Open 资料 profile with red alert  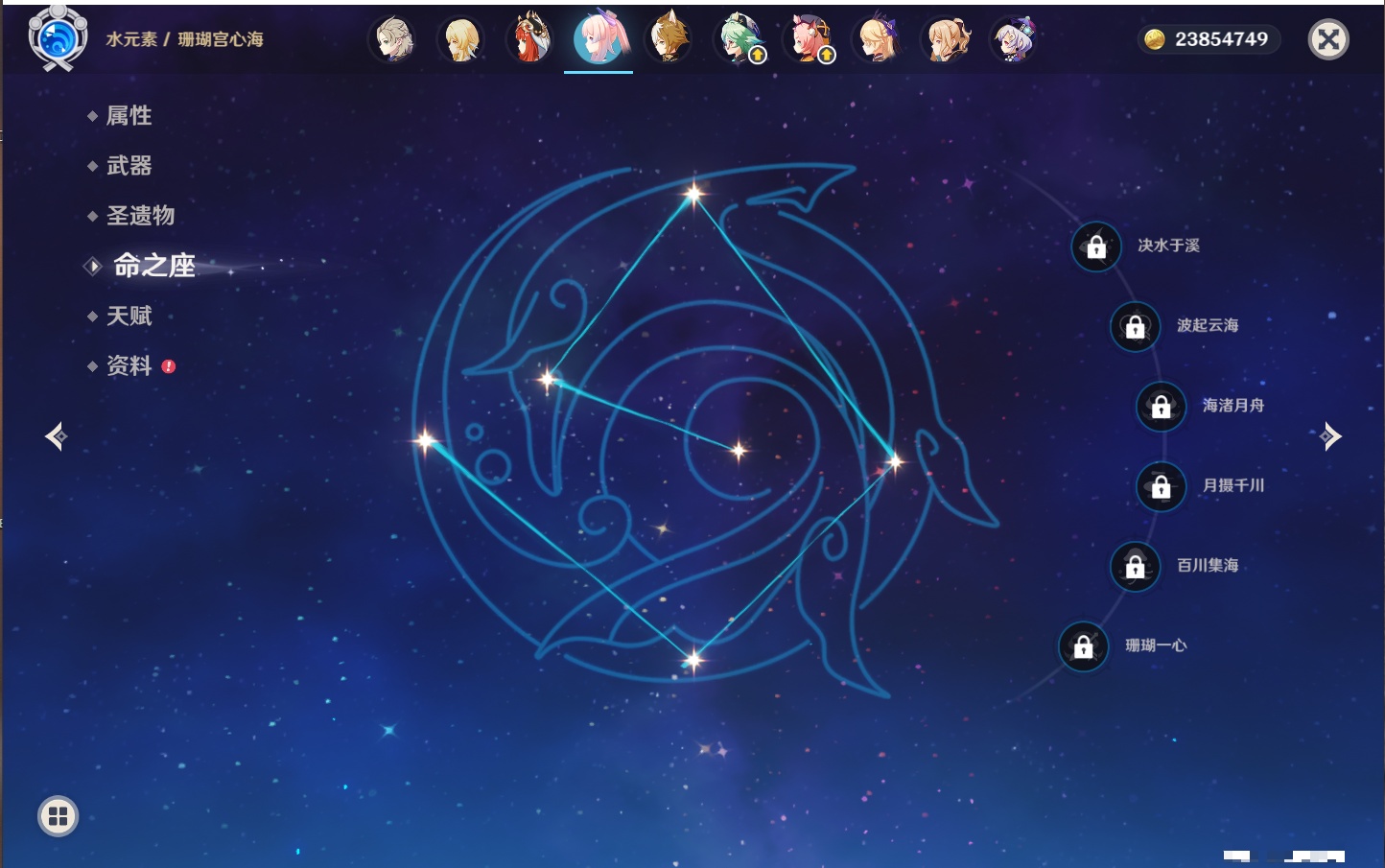[x=129, y=365]
